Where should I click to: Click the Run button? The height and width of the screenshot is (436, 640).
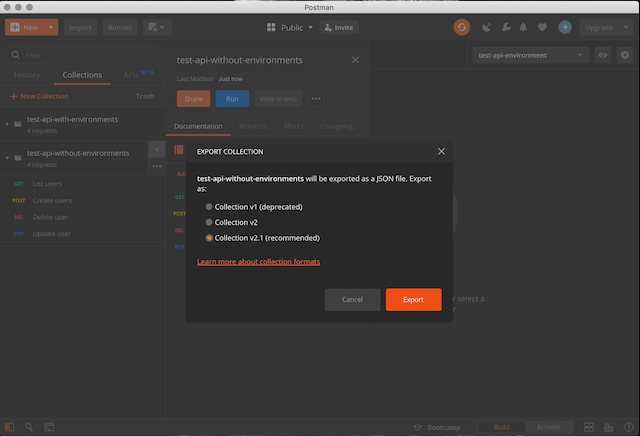pyautogui.click(x=232, y=99)
